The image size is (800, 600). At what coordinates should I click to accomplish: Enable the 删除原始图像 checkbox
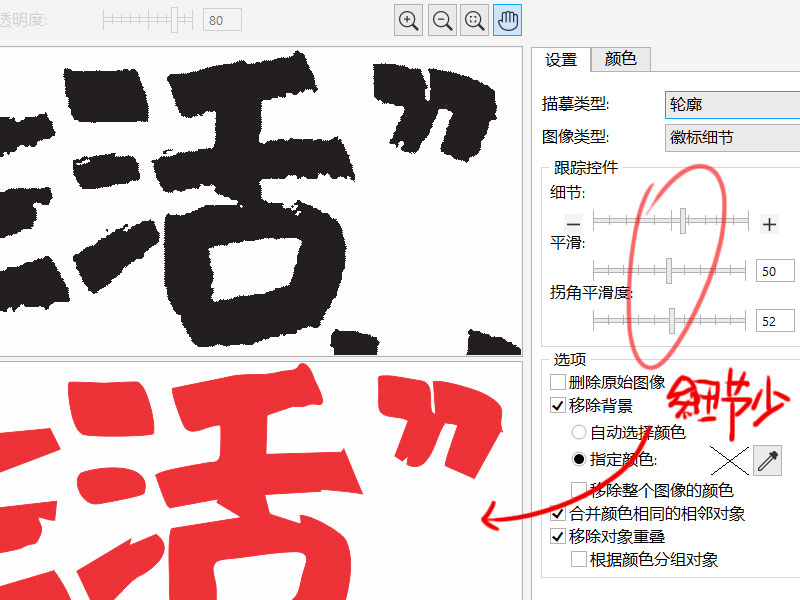pyautogui.click(x=558, y=382)
